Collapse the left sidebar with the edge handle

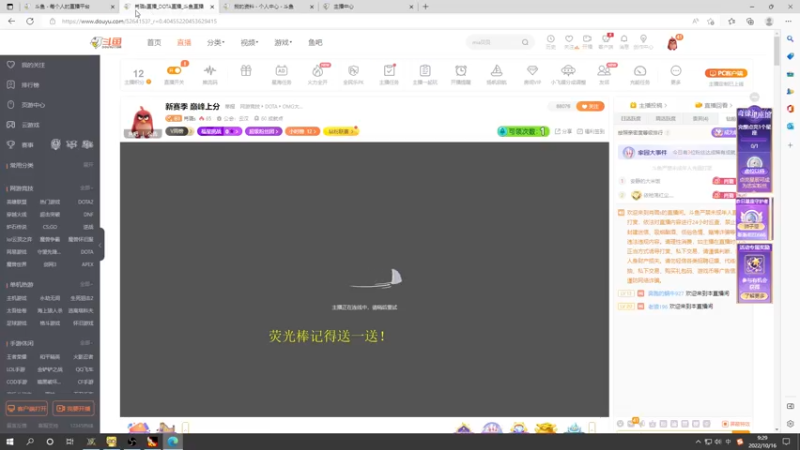[101, 244]
